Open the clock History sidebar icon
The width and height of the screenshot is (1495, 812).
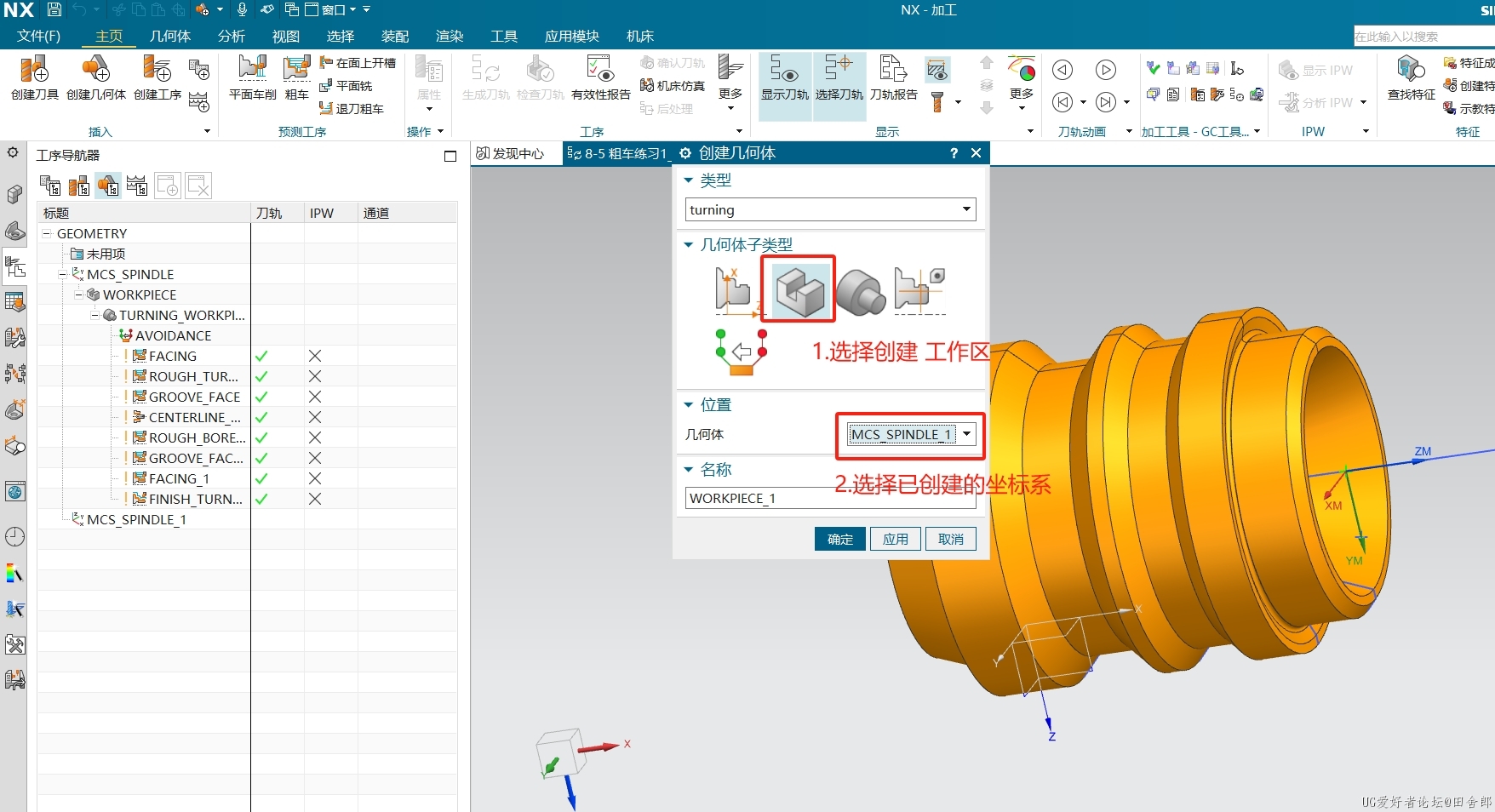[x=14, y=536]
